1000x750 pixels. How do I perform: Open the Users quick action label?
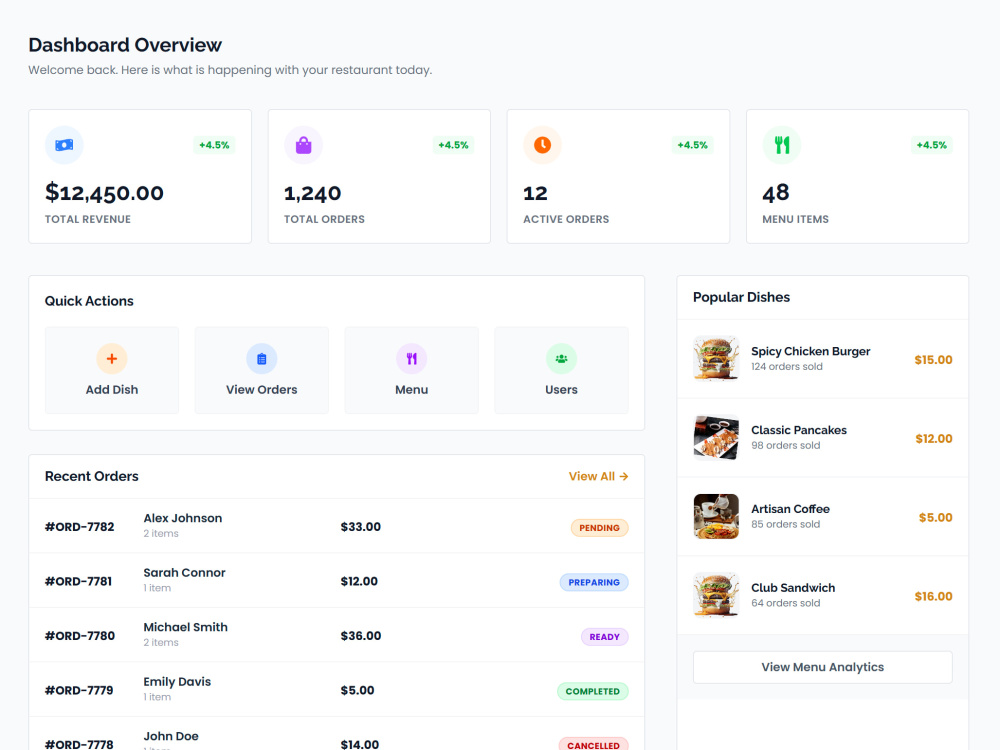click(561, 390)
